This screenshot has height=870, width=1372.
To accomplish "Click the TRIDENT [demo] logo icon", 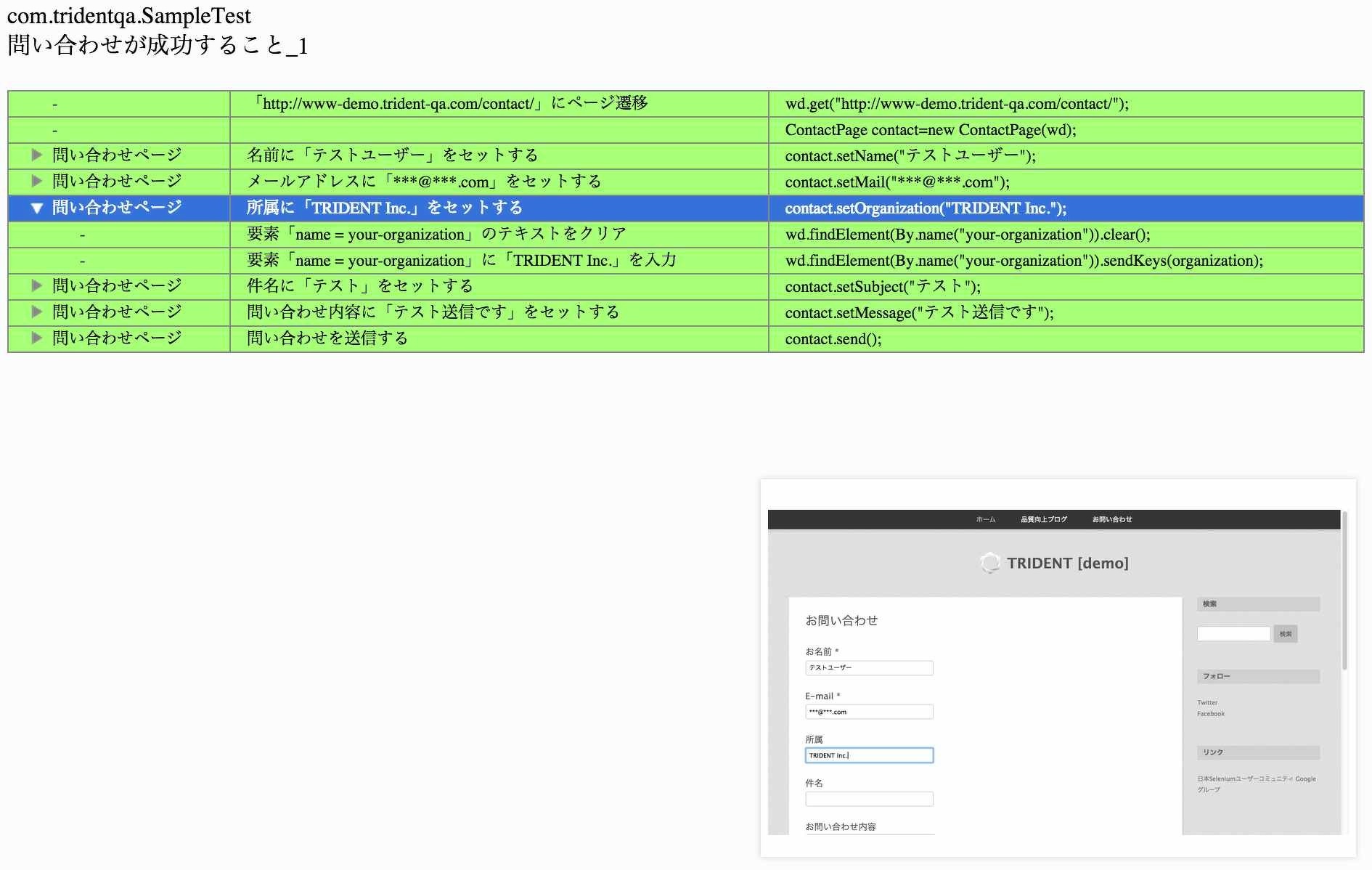I will point(989,563).
